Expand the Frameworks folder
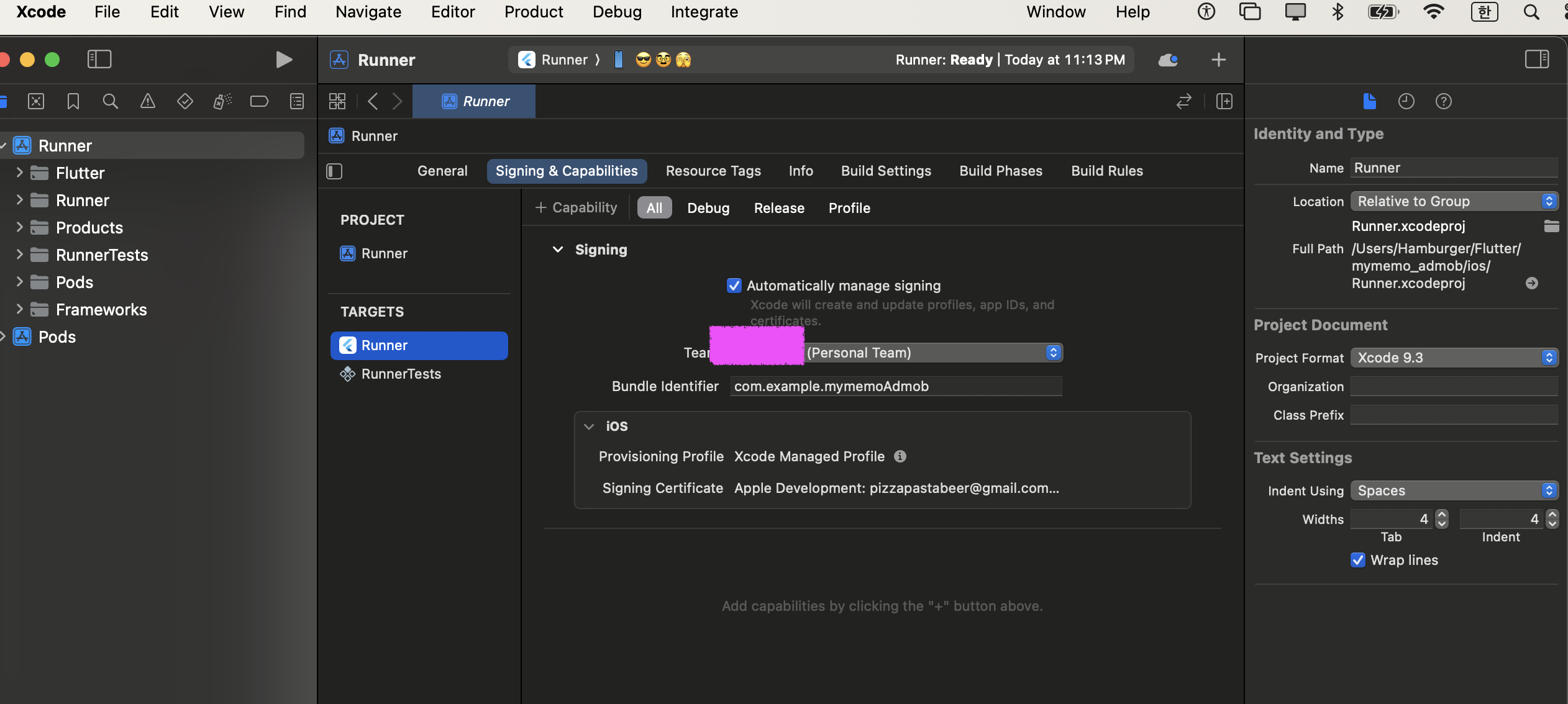This screenshot has height=704, width=1568. [19, 309]
